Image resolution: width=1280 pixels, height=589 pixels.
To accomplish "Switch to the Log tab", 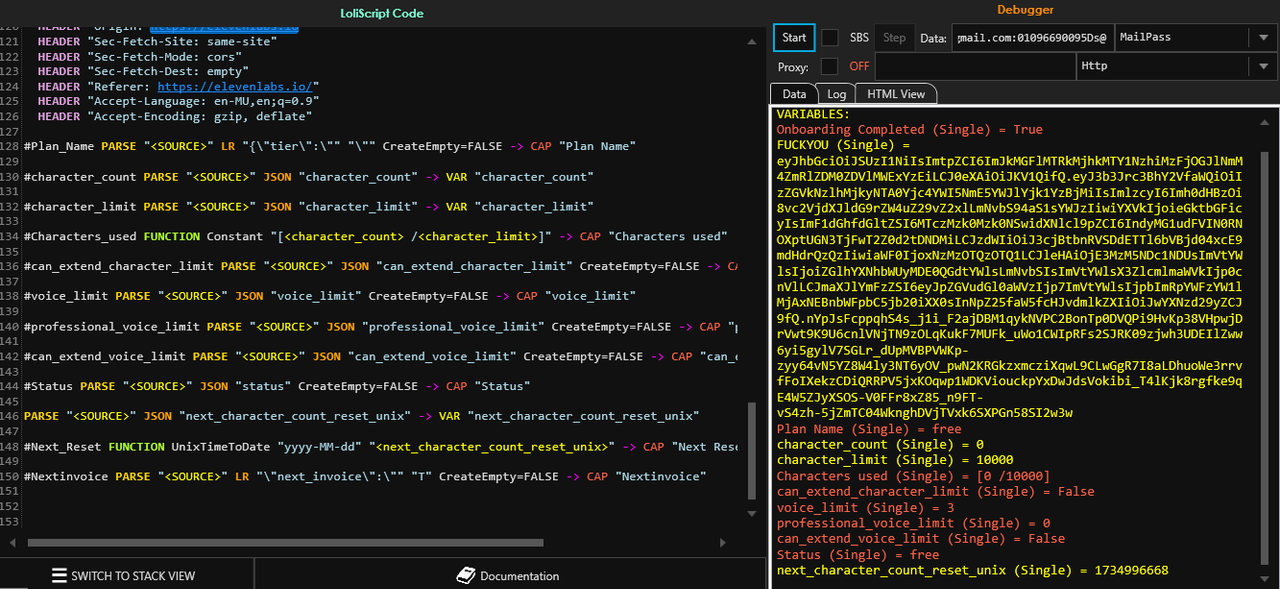I will tap(836, 94).
